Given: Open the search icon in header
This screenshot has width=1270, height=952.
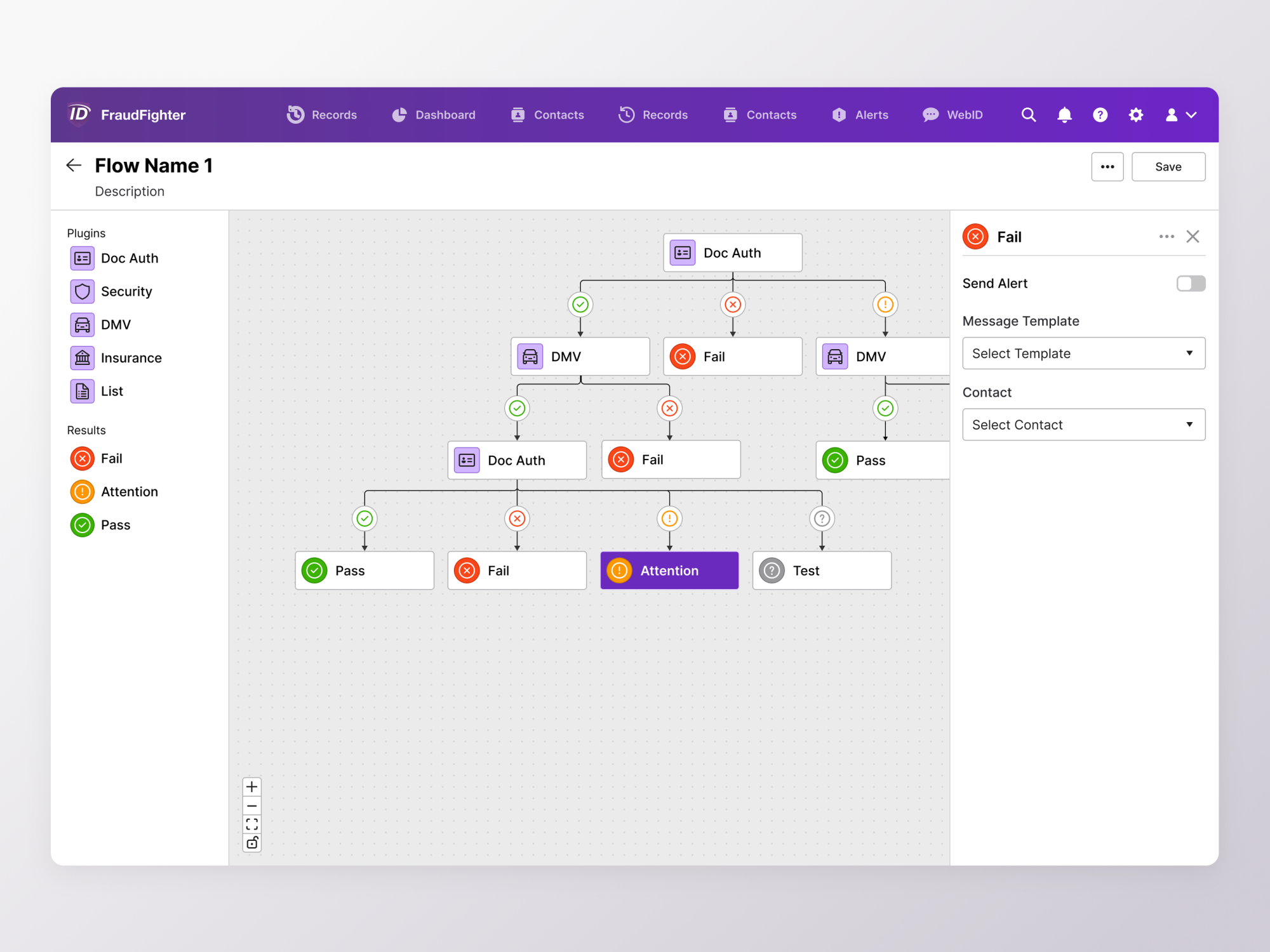Looking at the screenshot, I should (1028, 115).
